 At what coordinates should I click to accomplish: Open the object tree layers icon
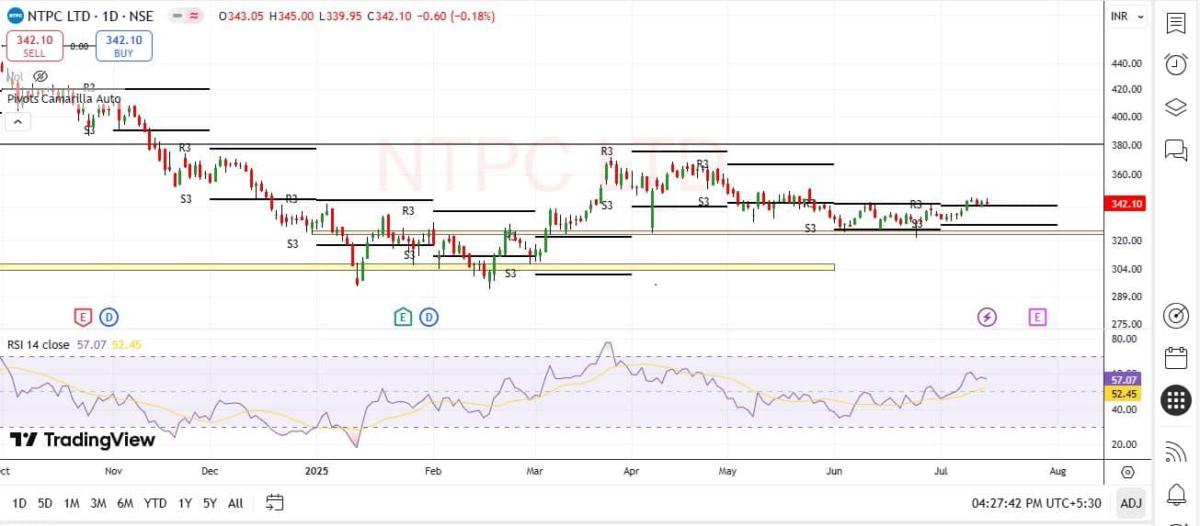click(x=1175, y=107)
